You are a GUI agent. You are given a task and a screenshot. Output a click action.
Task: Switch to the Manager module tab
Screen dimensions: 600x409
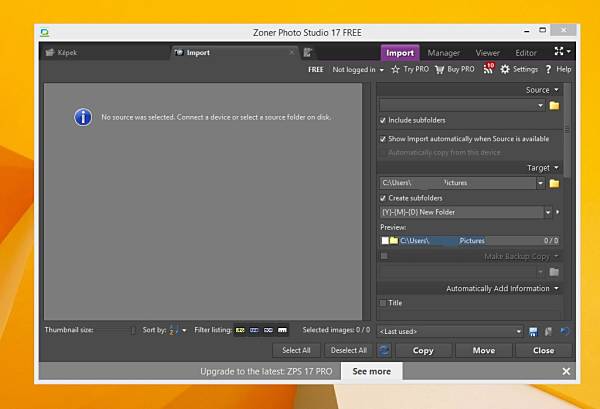(444, 53)
